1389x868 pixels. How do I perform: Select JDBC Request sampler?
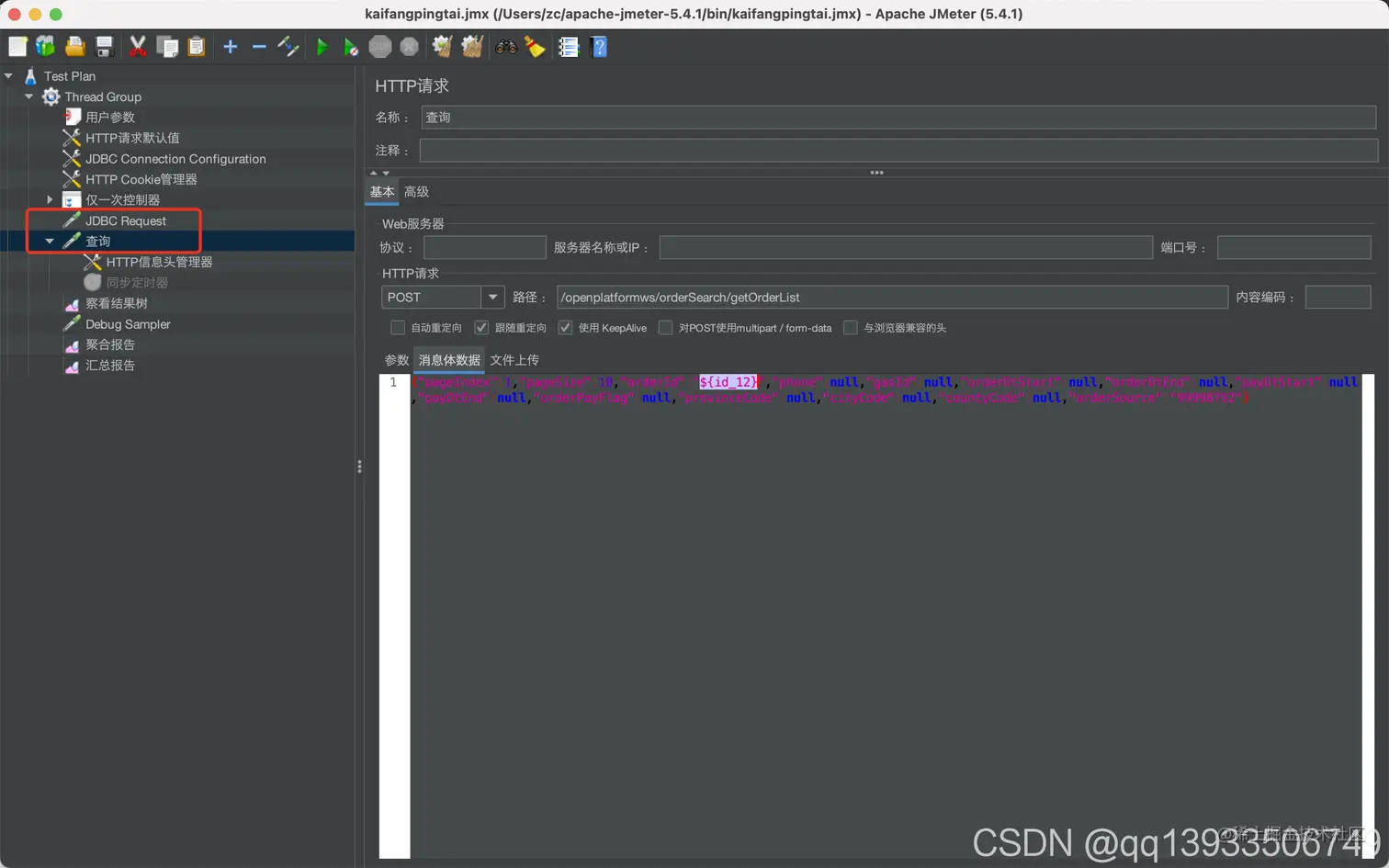coord(126,220)
